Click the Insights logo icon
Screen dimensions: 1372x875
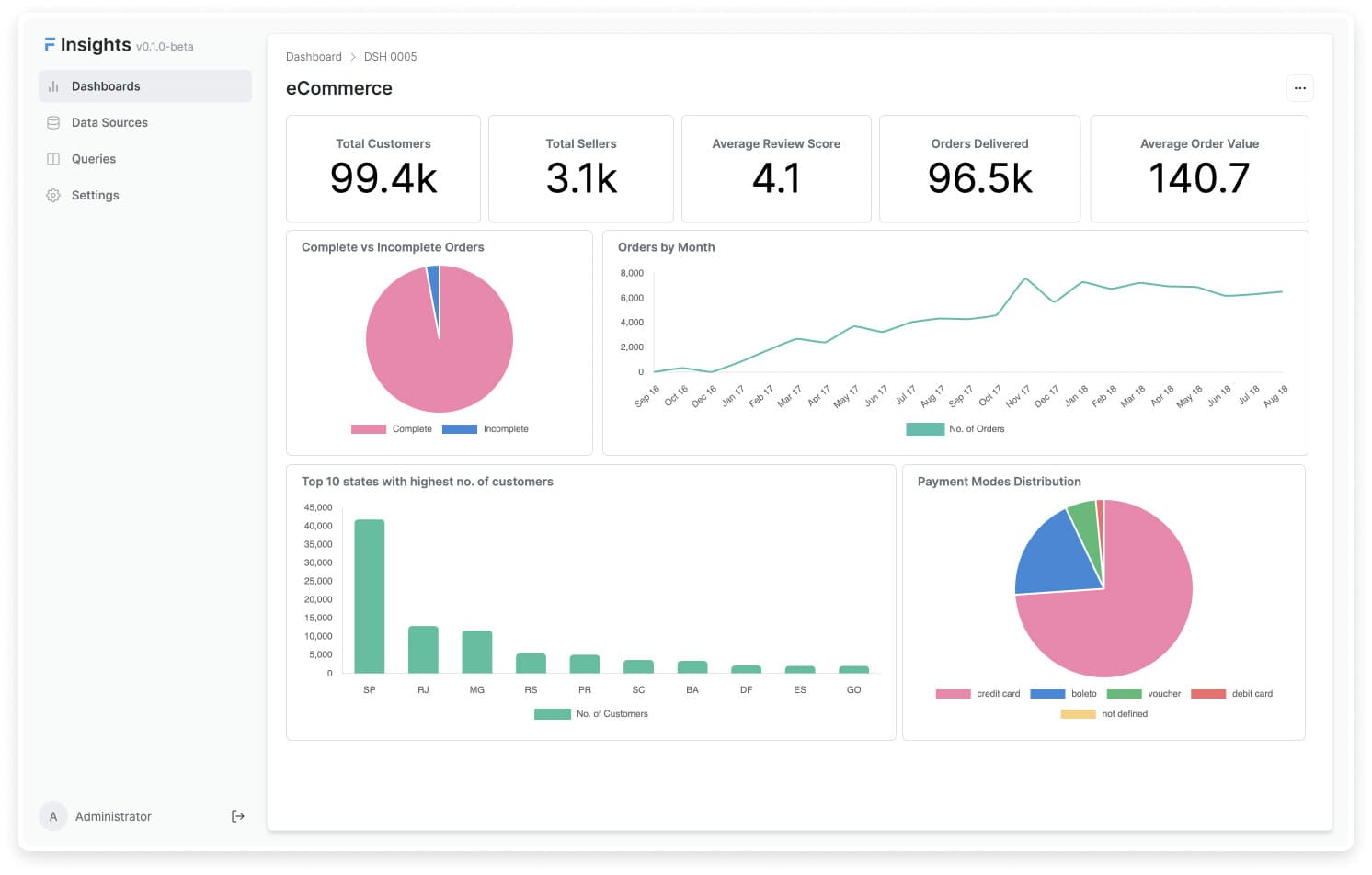click(50, 44)
